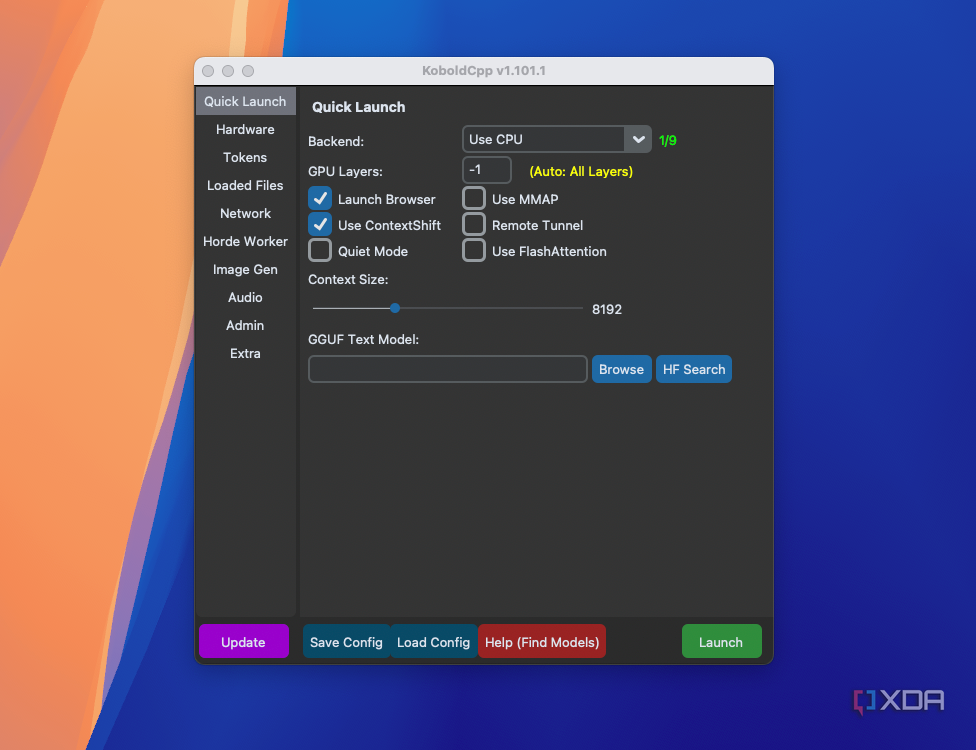Focus the GPU Layers input field
Viewport: 976px width, 750px height.
coord(487,170)
